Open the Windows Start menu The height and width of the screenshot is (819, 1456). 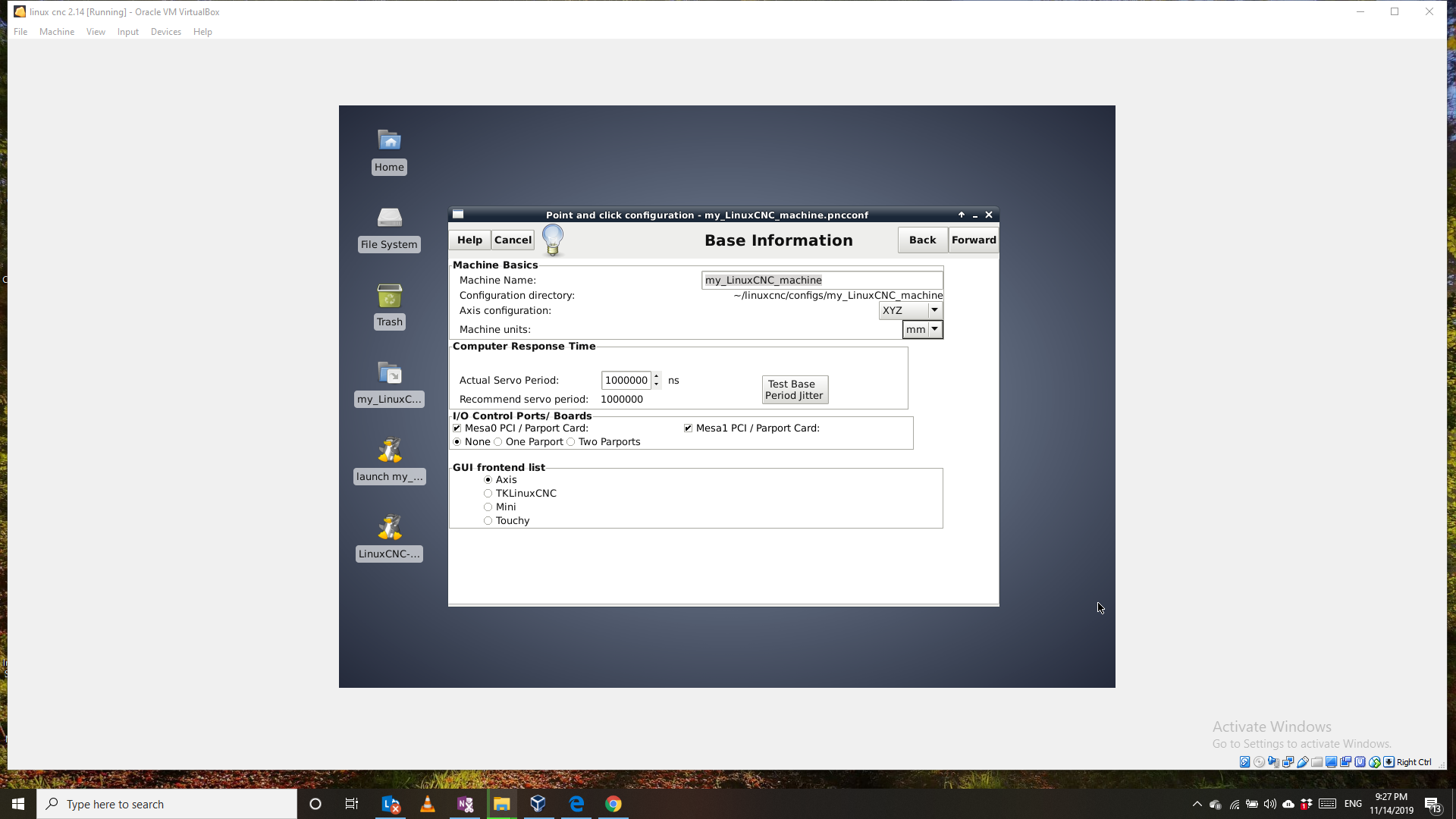click(18, 804)
